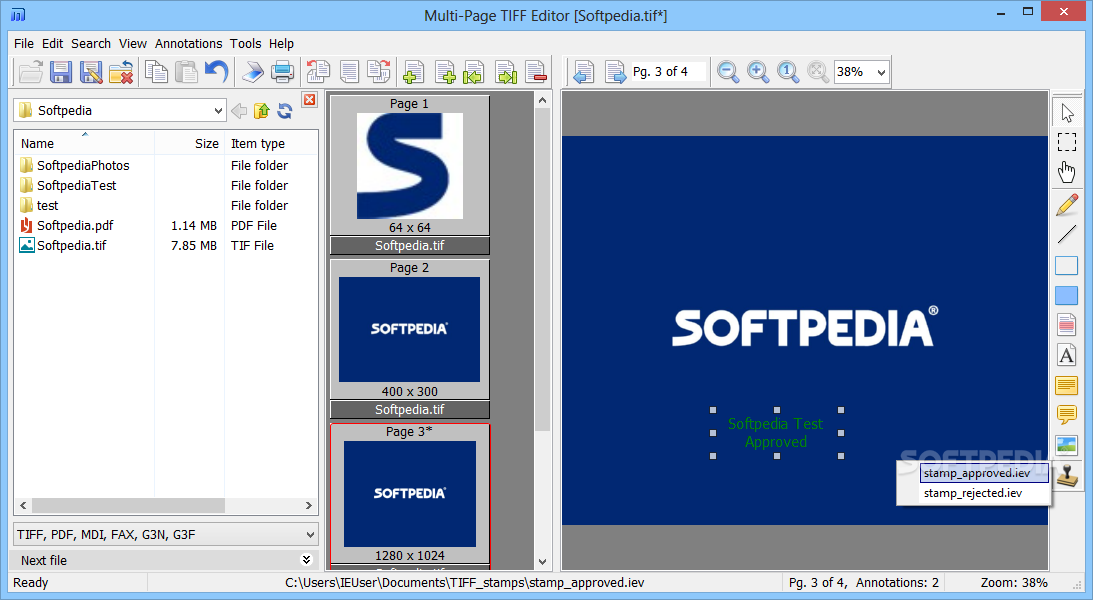This screenshot has height=600, width=1093.
Task: Expand the Next file panel
Action: [306, 560]
